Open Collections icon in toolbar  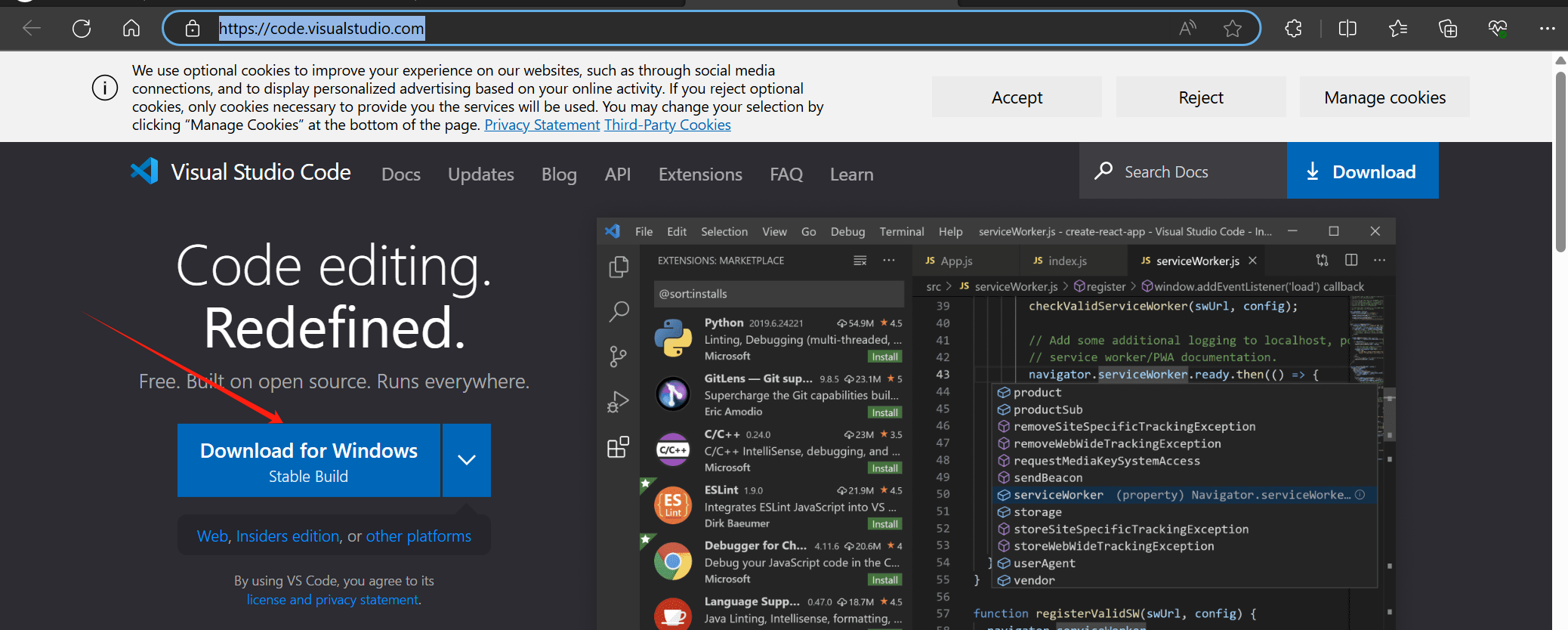pyautogui.click(x=1448, y=29)
